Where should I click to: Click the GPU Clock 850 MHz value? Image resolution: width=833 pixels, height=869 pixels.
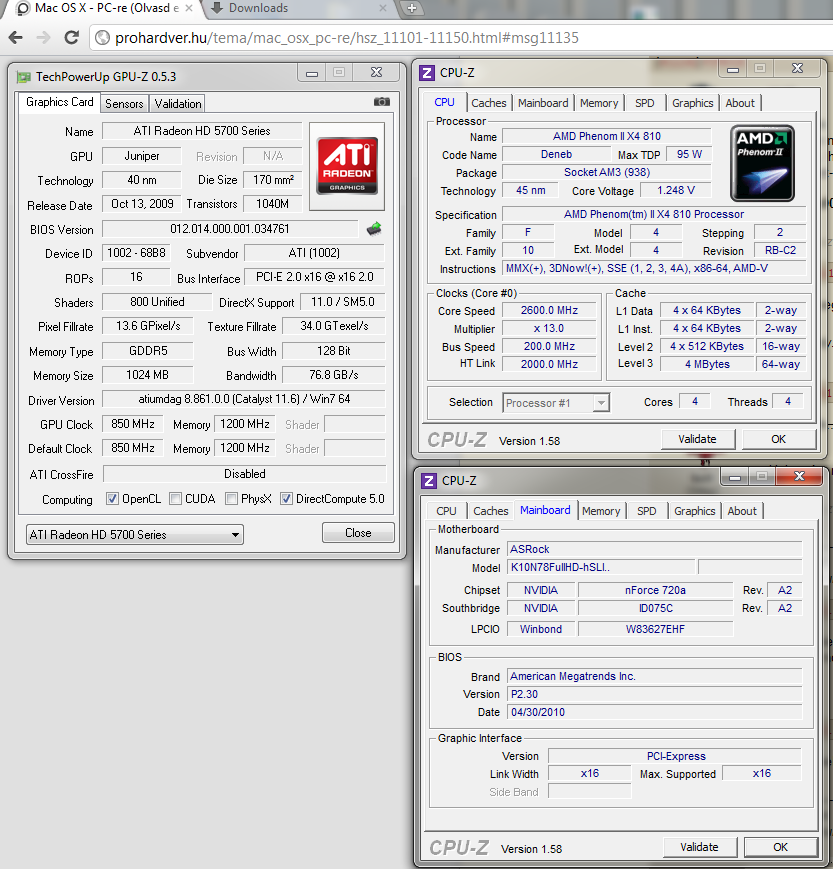click(132, 425)
